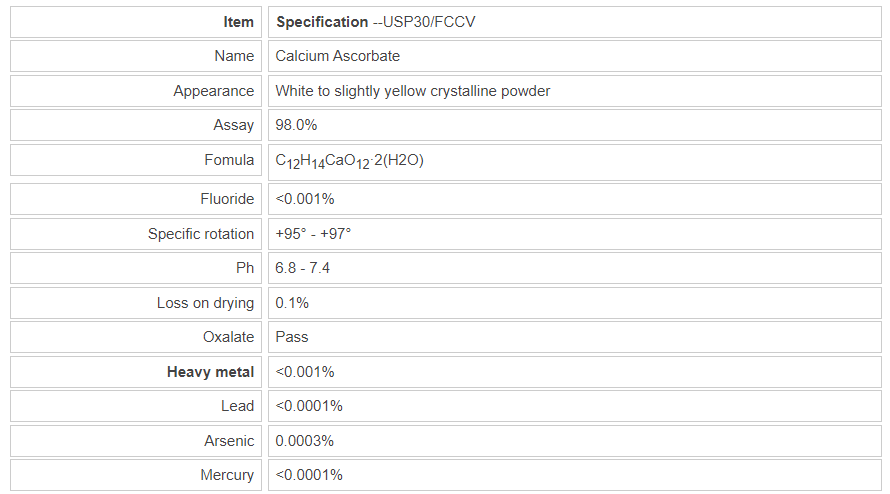Click the Ph value 6.8 - 7.4
890x494 pixels.
tap(302, 268)
